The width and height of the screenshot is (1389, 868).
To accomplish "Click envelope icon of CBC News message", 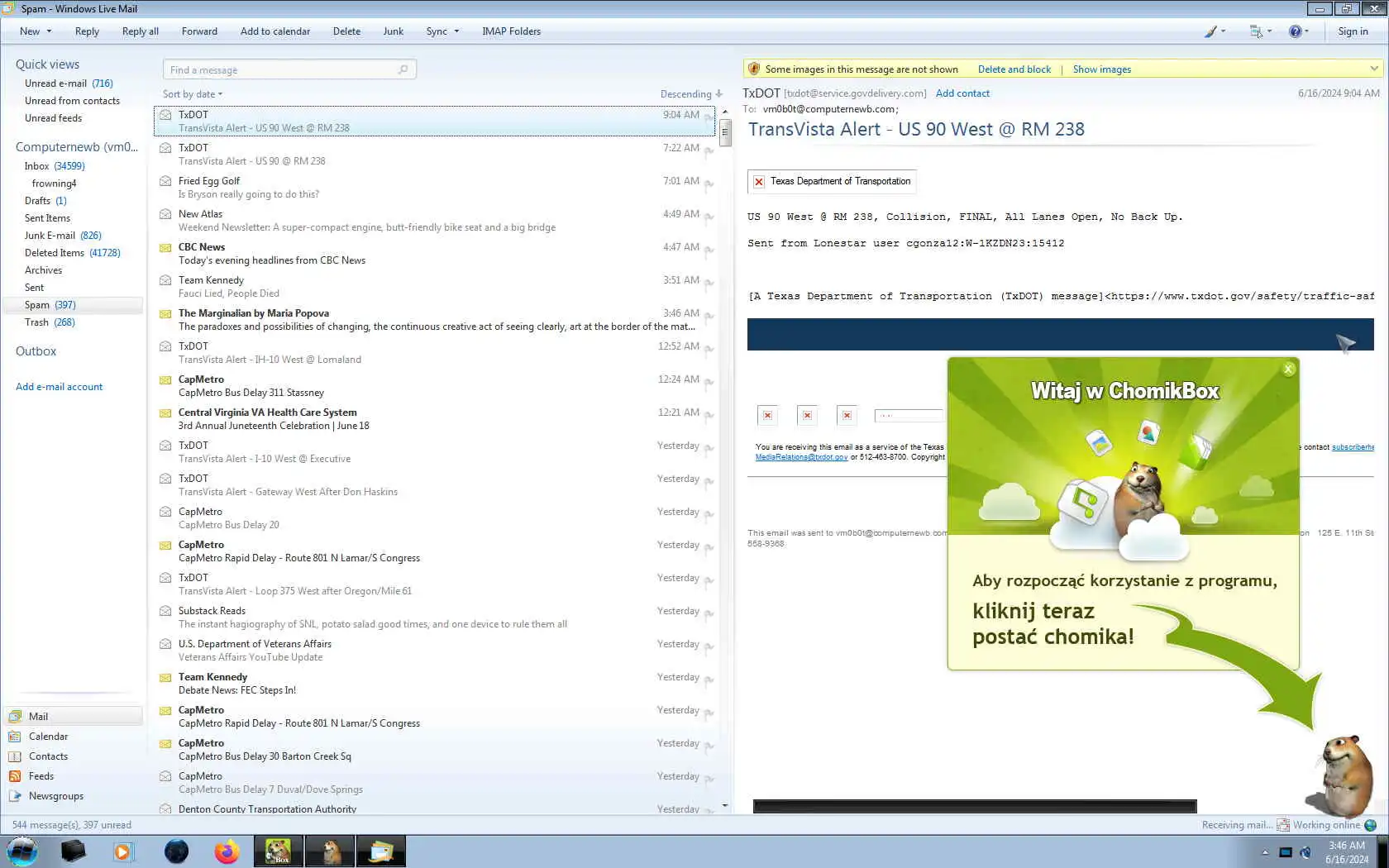I will pos(165,247).
